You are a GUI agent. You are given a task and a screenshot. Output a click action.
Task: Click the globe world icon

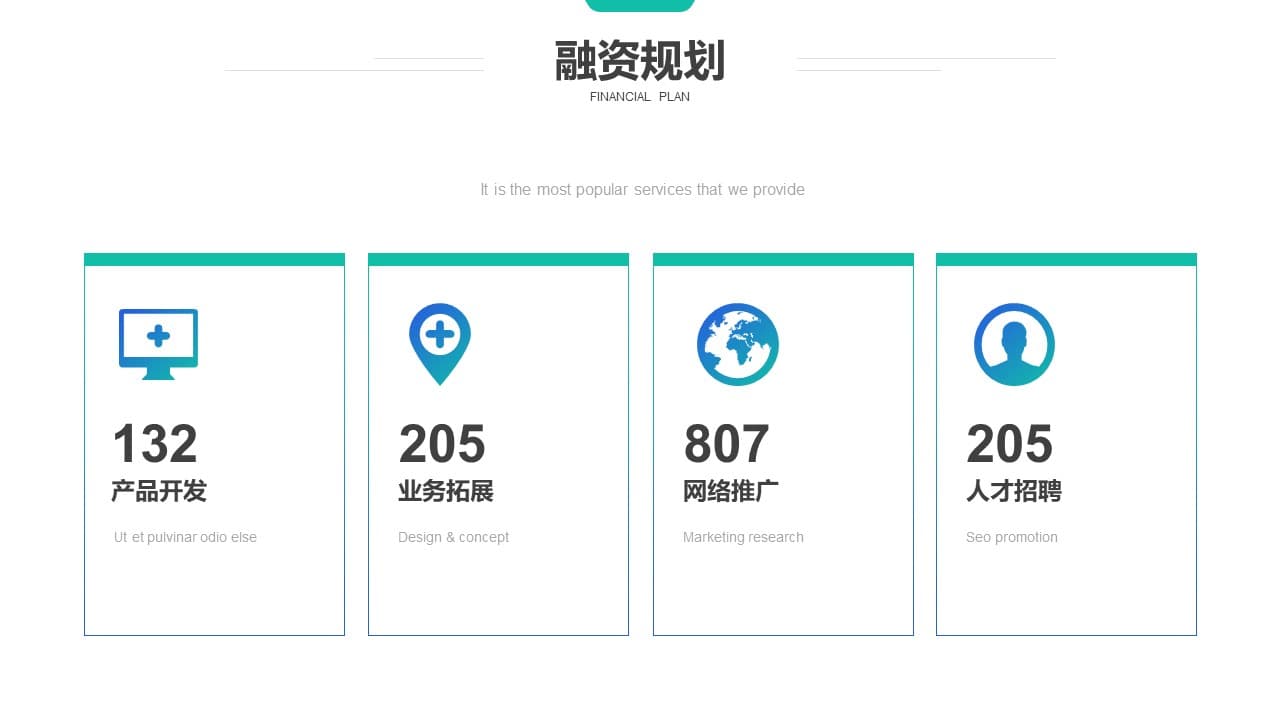point(738,344)
